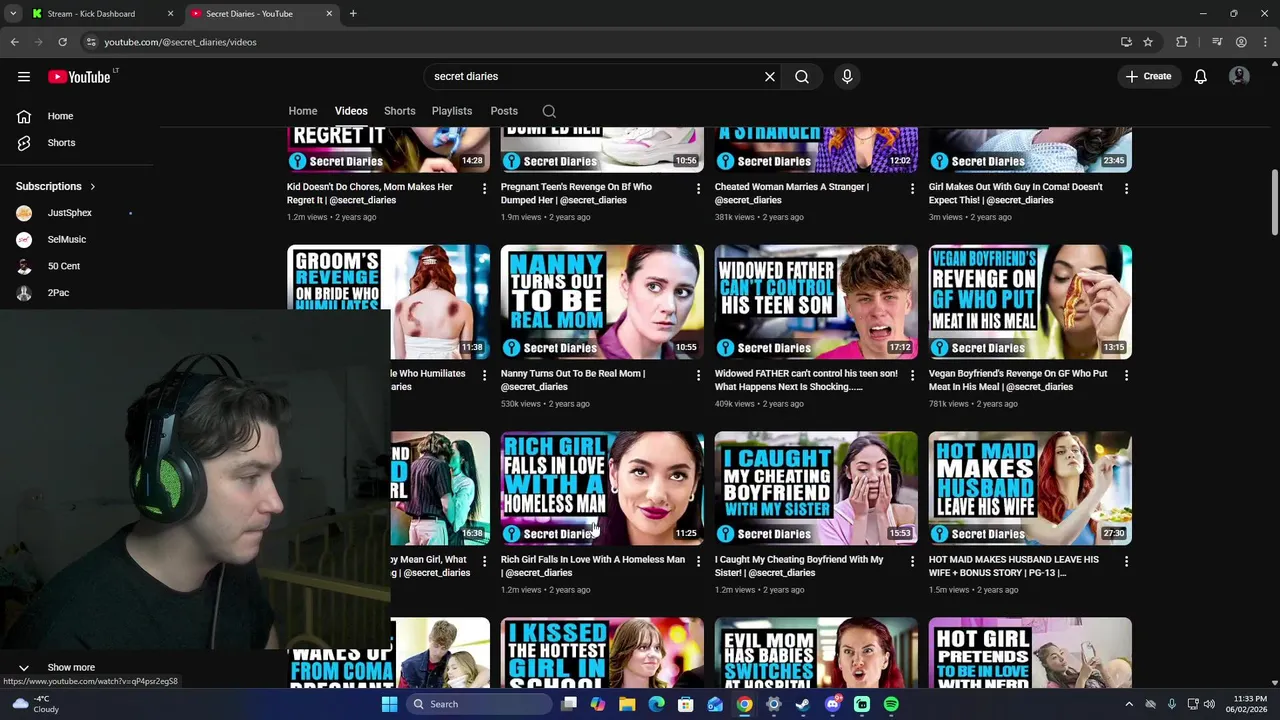
Task: Open the YouTube account avatar menu
Action: (1239, 77)
